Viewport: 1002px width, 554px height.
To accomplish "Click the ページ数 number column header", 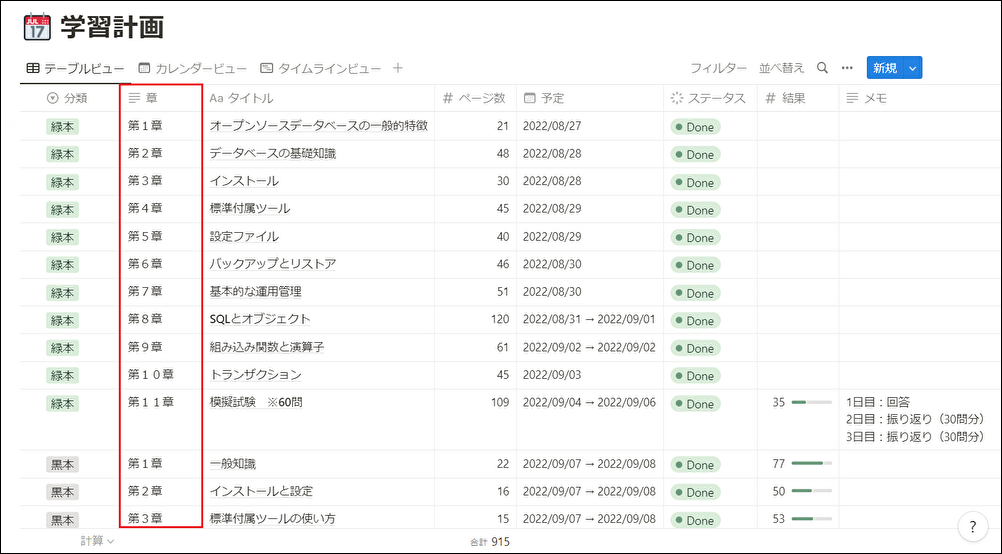I will pos(475,98).
